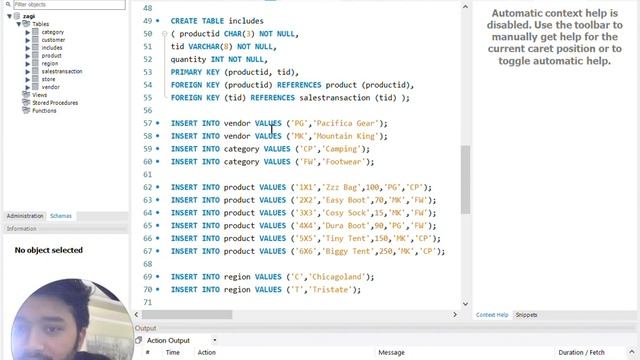Click the editor vertical scrollbar thumb

coord(465,180)
